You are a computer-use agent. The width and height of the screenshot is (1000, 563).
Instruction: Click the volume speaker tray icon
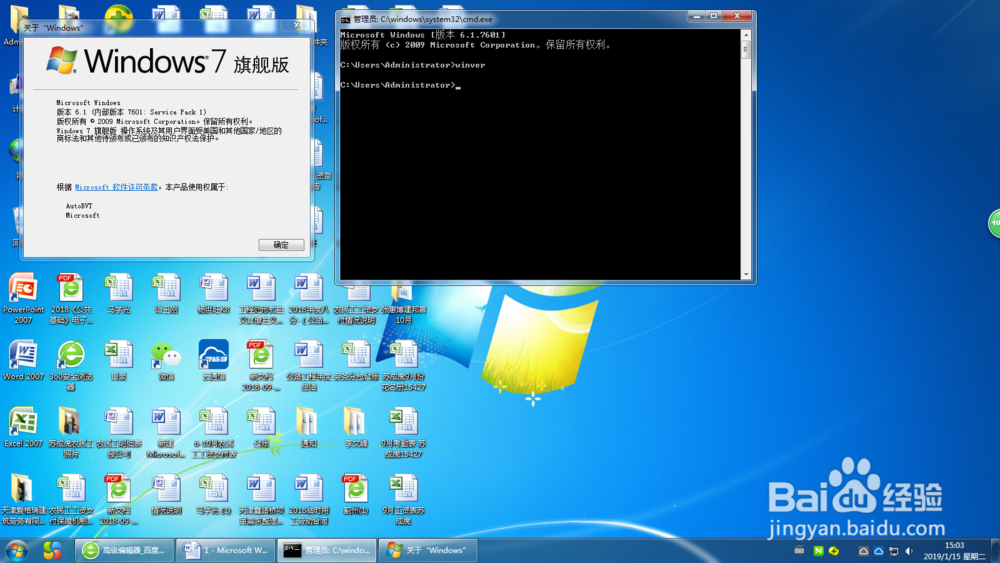click(909, 551)
